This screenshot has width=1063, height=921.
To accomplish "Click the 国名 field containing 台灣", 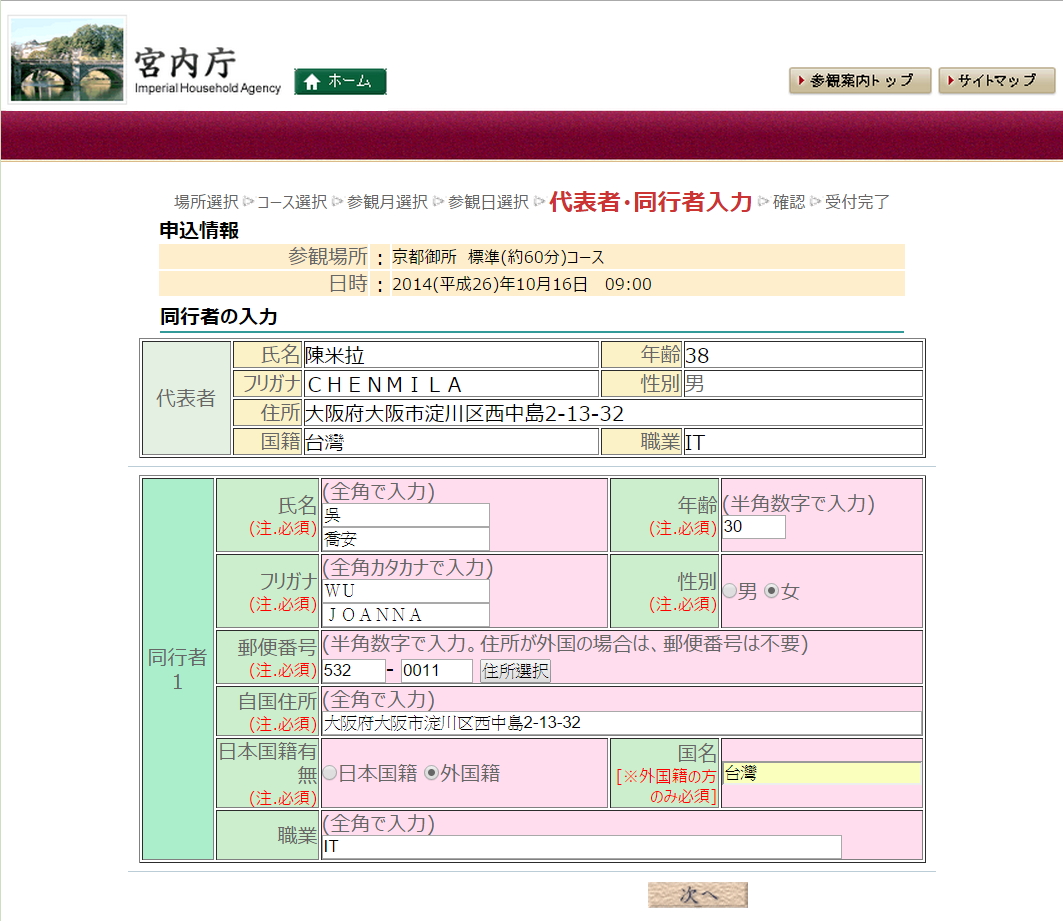I will pos(821,773).
